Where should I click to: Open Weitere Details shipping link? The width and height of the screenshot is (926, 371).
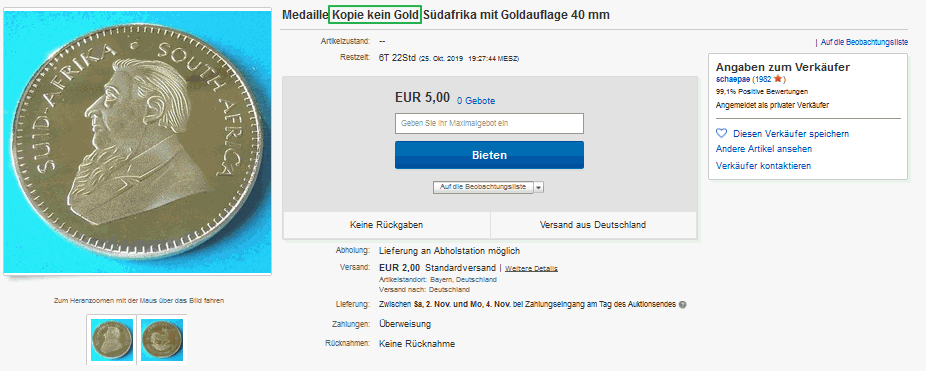531,268
